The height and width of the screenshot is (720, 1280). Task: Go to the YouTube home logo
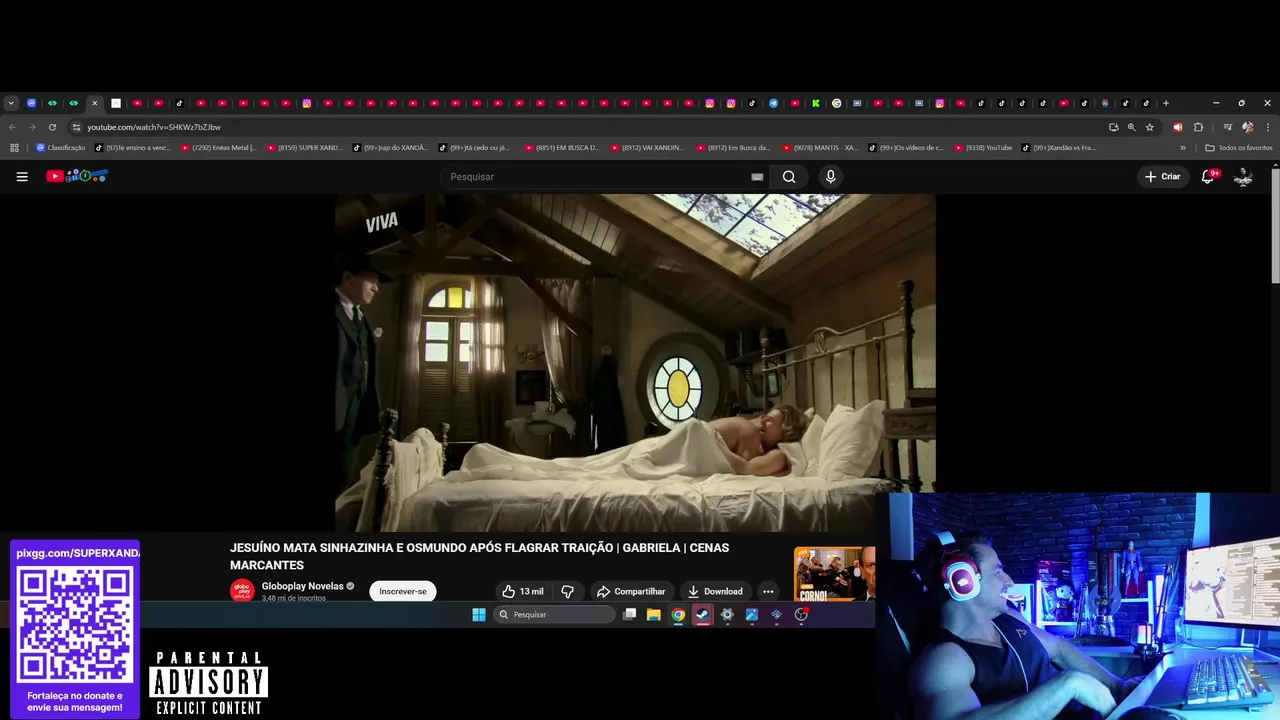[x=77, y=176]
